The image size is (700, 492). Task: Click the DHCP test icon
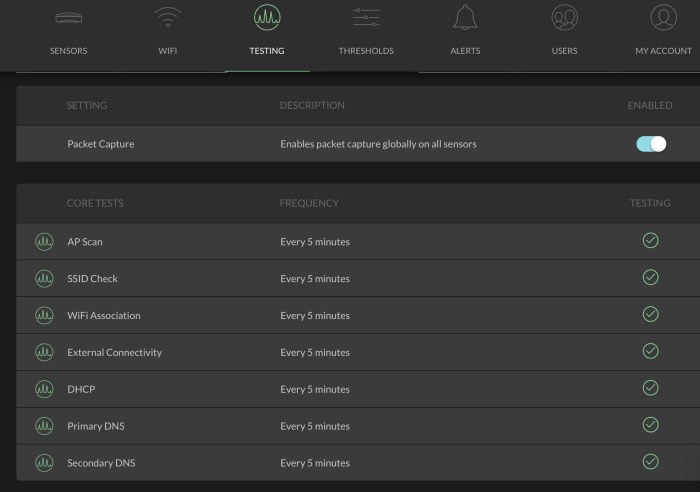[44, 389]
